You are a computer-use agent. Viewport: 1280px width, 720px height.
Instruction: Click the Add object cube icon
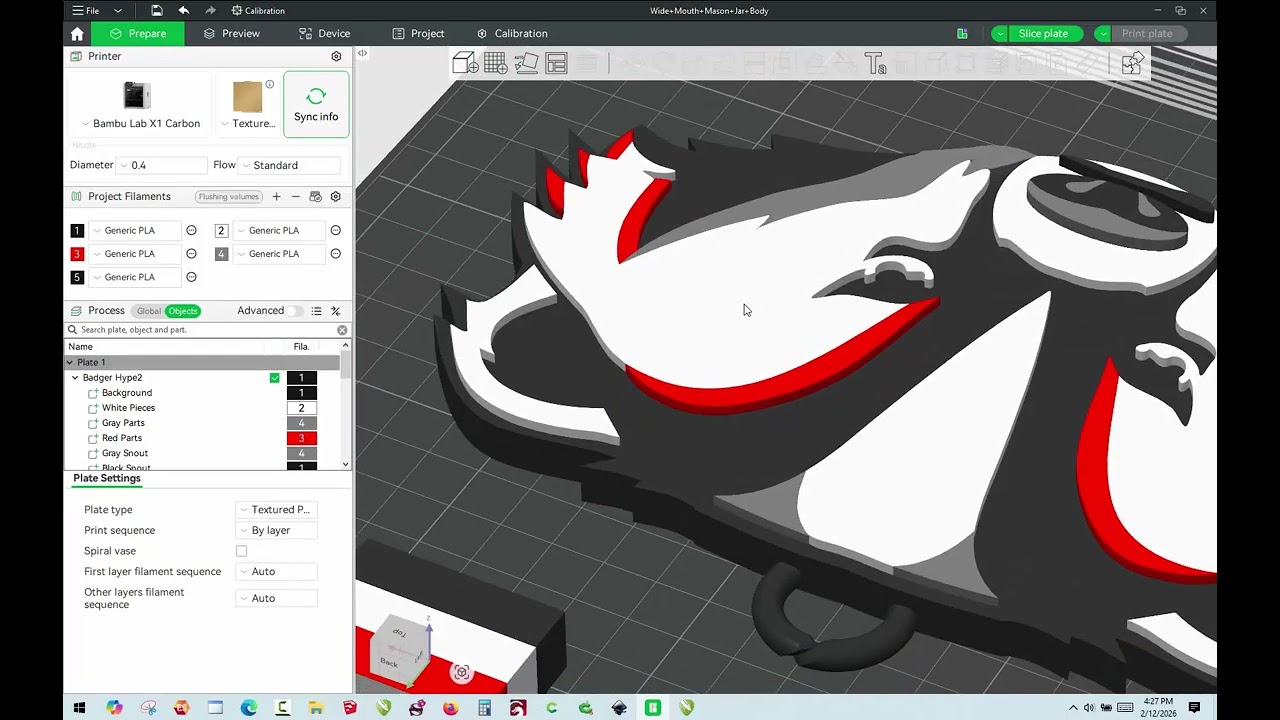[x=465, y=64]
